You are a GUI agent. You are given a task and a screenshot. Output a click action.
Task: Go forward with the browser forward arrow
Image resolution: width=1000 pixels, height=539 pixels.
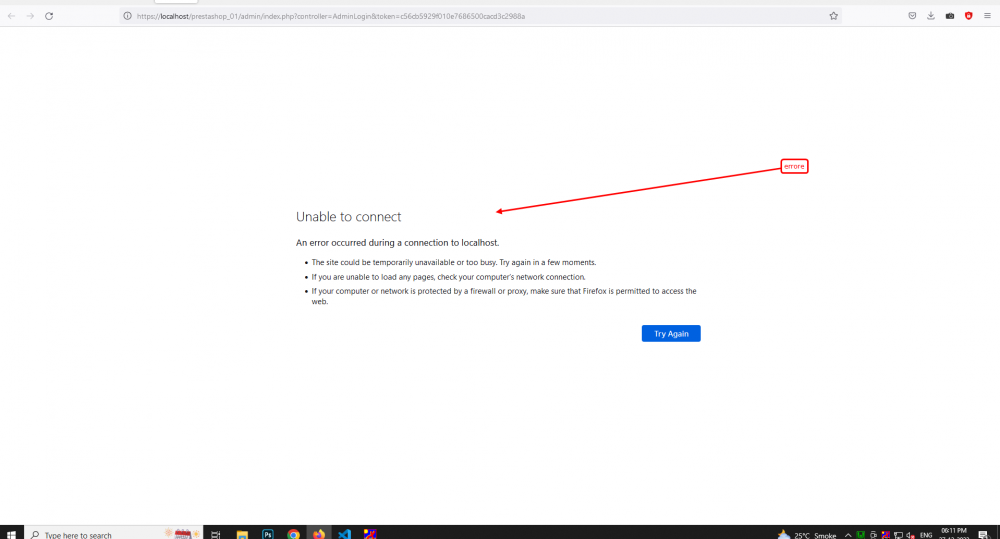pos(30,16)
